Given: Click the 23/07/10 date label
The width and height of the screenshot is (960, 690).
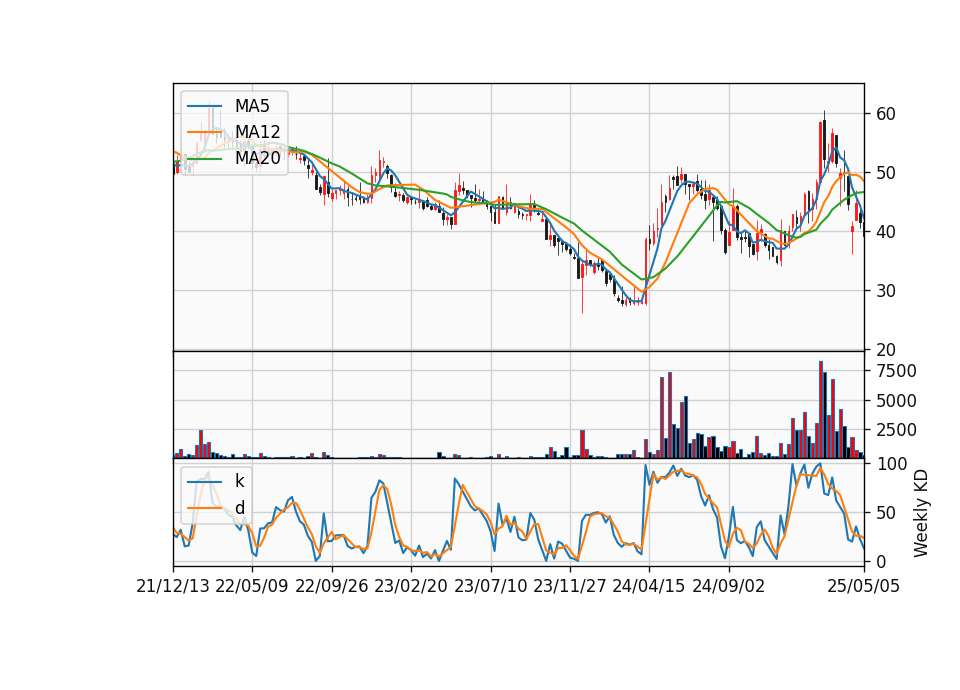Looking at the screenshot, I should click(490, 587).
